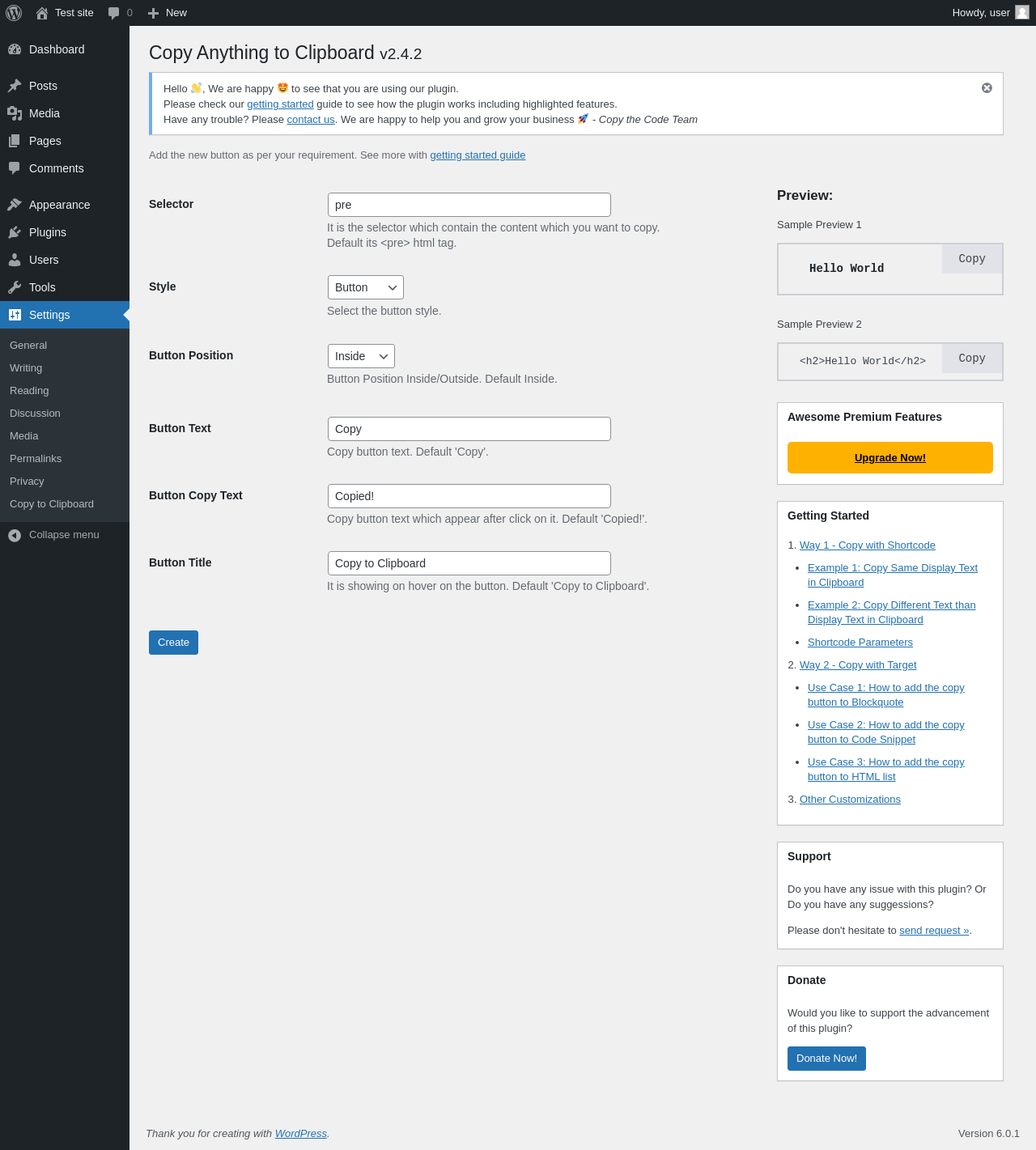The image size is (1036, 1150).
Task: Open Copy to Clipboard settings submenu item
Action: [x=52, y=503]
